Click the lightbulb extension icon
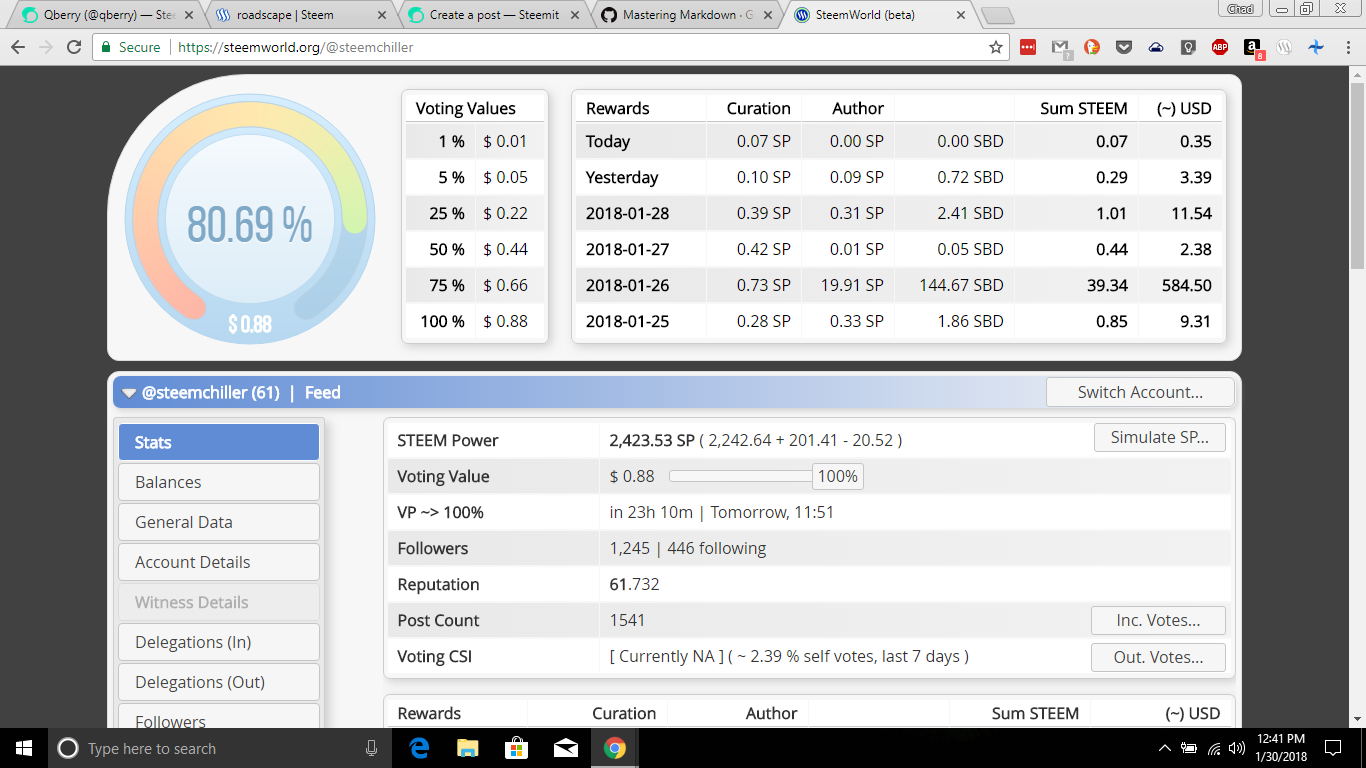This screenshot has width=1366, height=768. (x=1188, y=47)
